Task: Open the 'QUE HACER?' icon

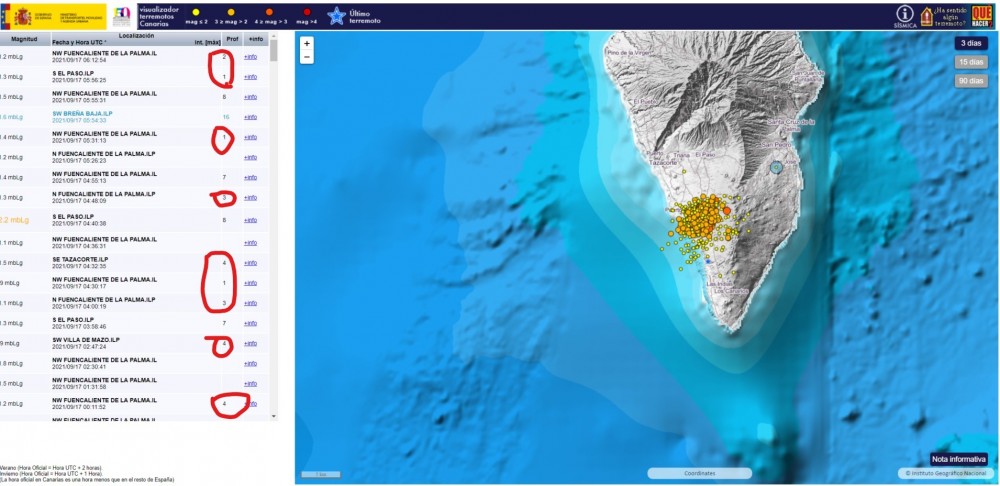Action: 981,15
